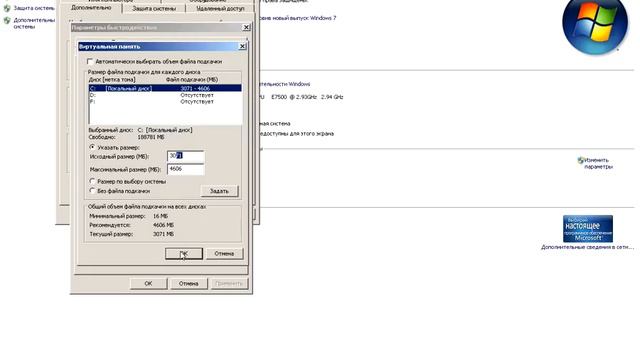Click Отмена in Performance Options dialog
640x360 pixels.
click(188, 283)
